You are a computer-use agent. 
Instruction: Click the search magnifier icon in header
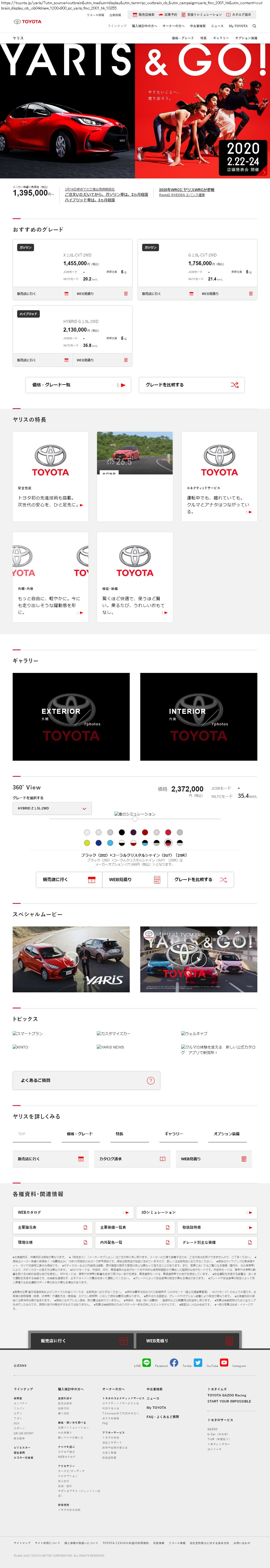coord(254,26)
